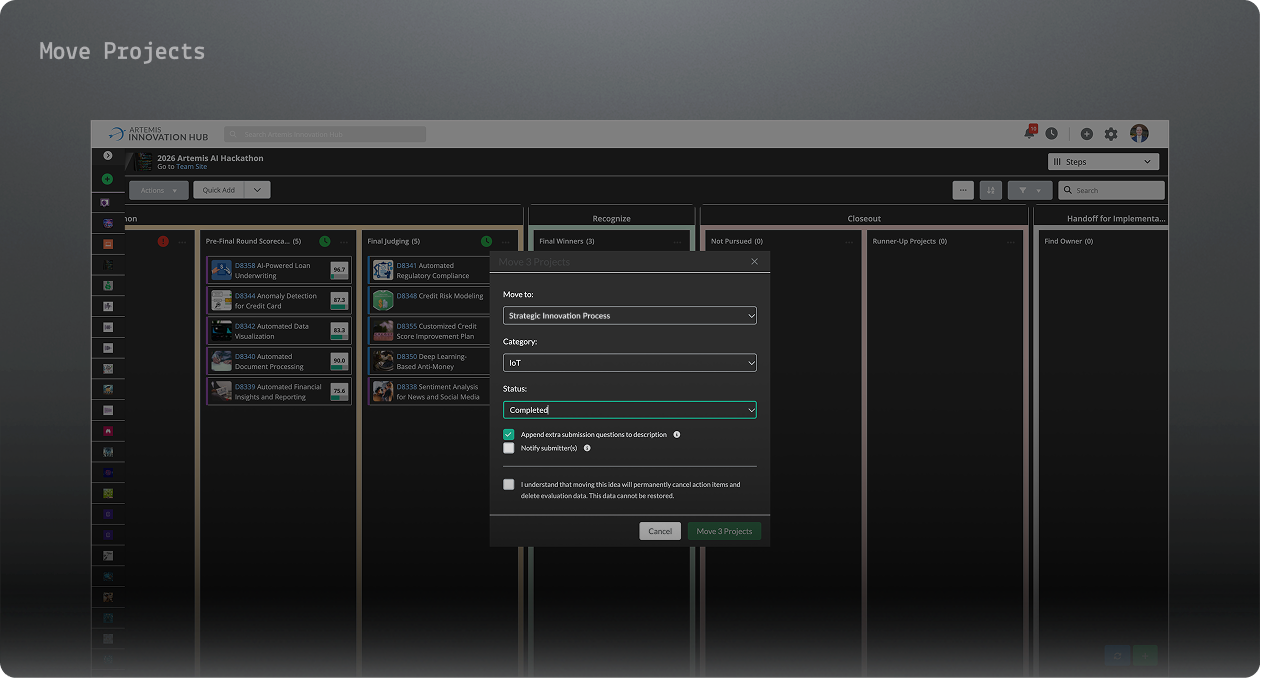Uncheck Append extra submission questions checkbox
Viewport: 1261px width, 678px height.
pos(509,435)
